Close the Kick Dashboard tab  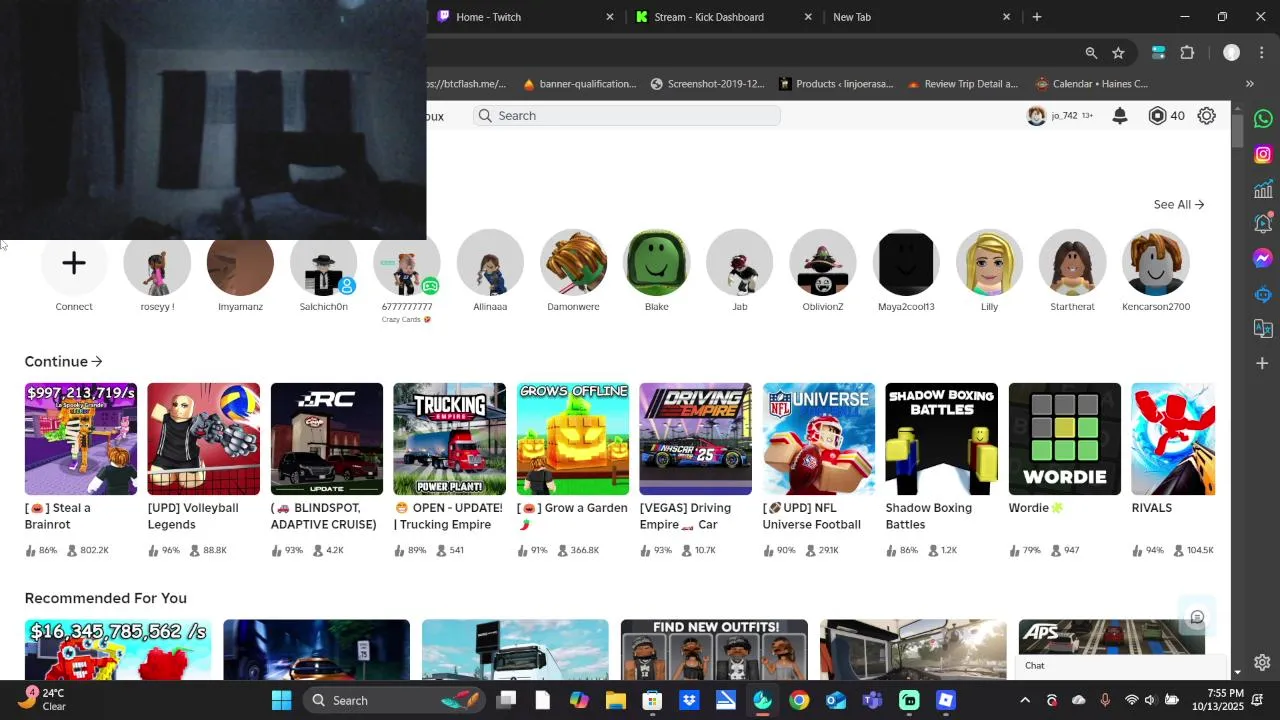(808, 17)
